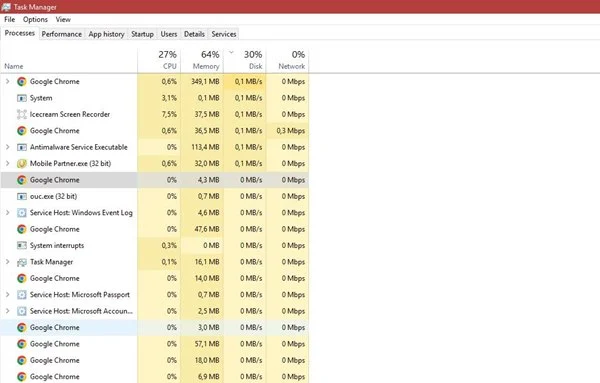Click the System process icon

coord(22,98)
